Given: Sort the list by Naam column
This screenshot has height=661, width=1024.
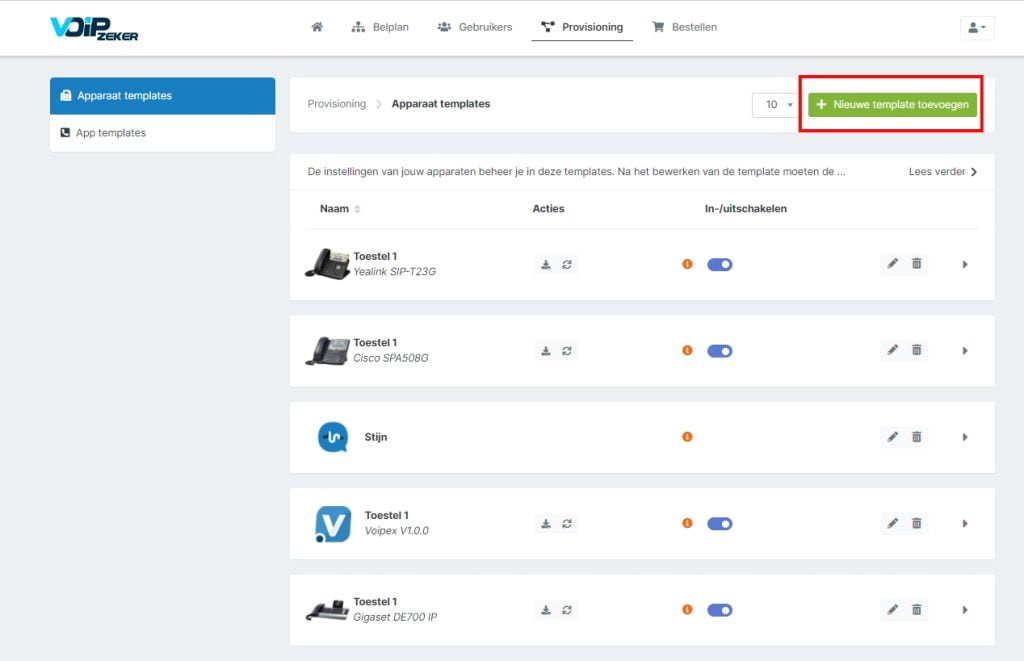Looking at the screenshot, I should (340, 209).
